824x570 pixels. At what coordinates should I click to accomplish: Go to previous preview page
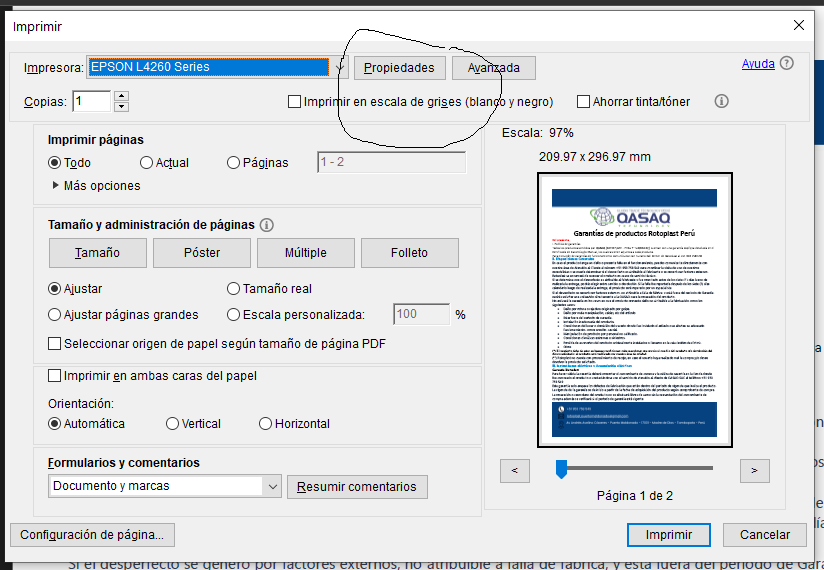click(515, 470)
